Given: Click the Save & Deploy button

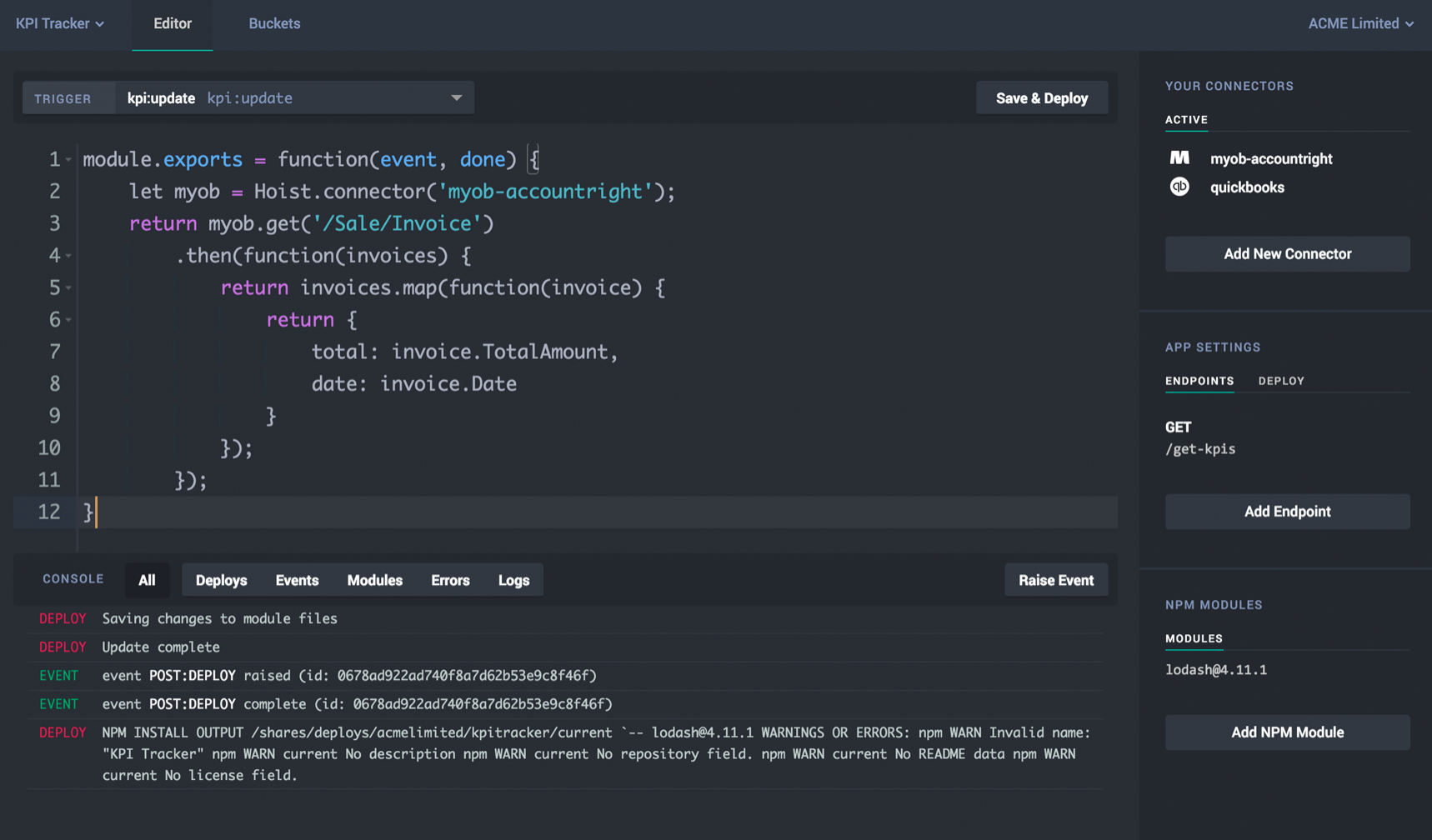Looking at the screenshot, I should coord(1041,97).
